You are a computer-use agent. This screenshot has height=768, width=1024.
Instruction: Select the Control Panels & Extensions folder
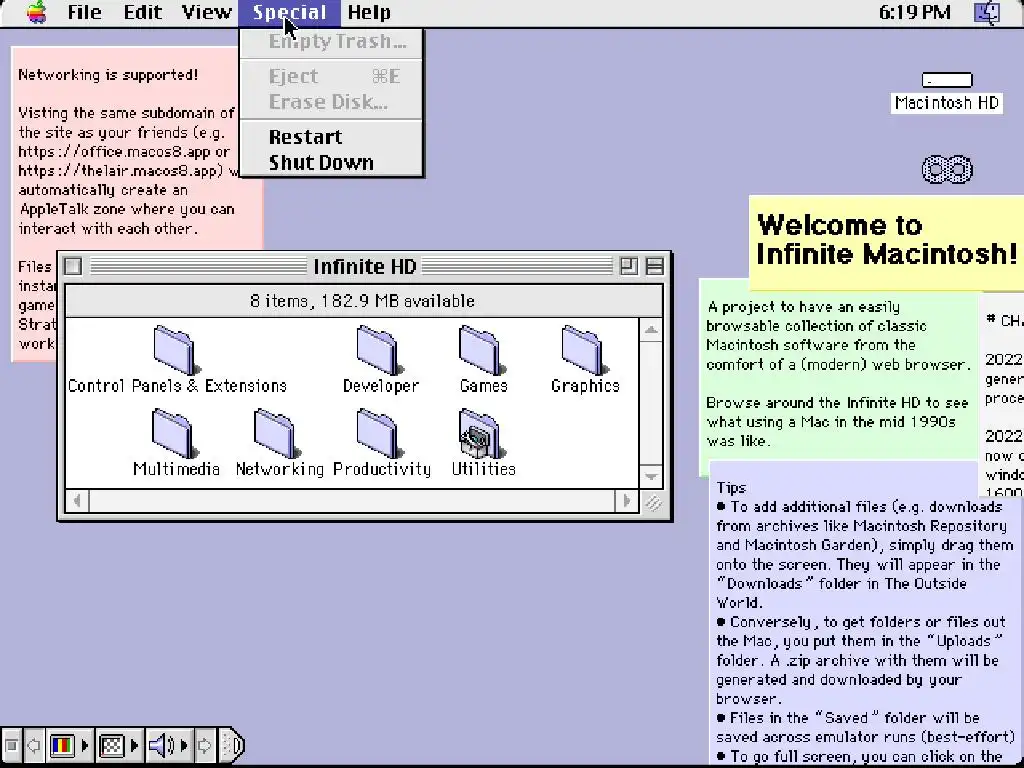[x=174, y=350]
